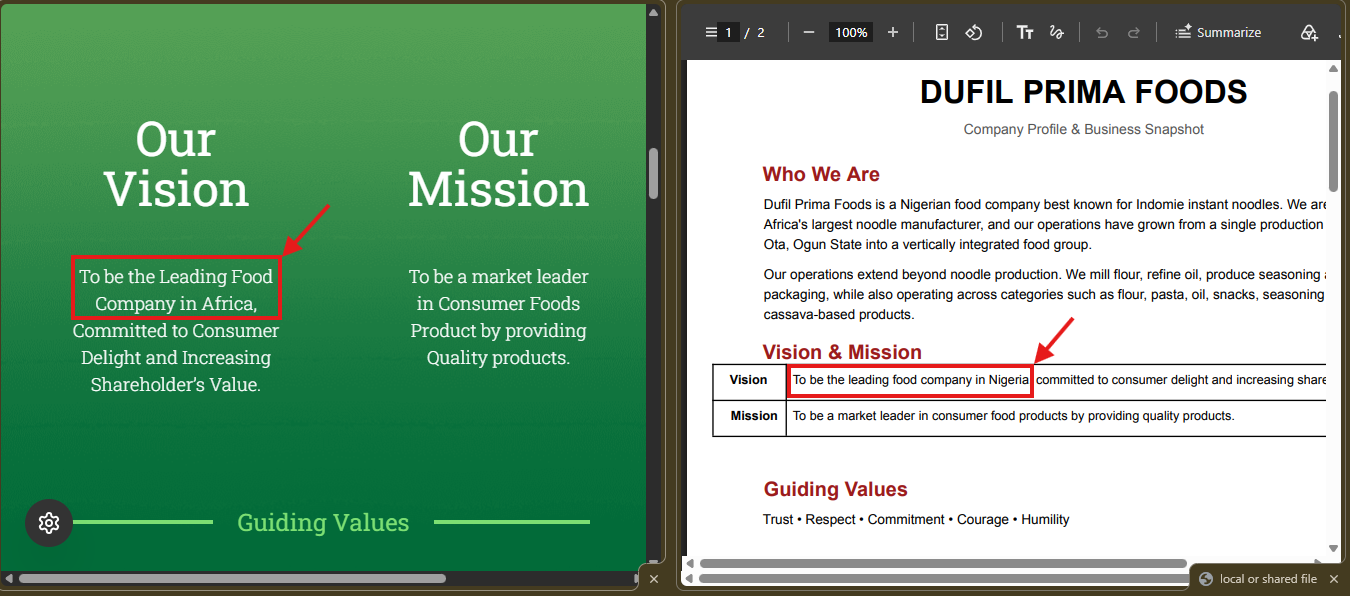
Task: Click the Who We Are heading
Action: pos(821,174)
